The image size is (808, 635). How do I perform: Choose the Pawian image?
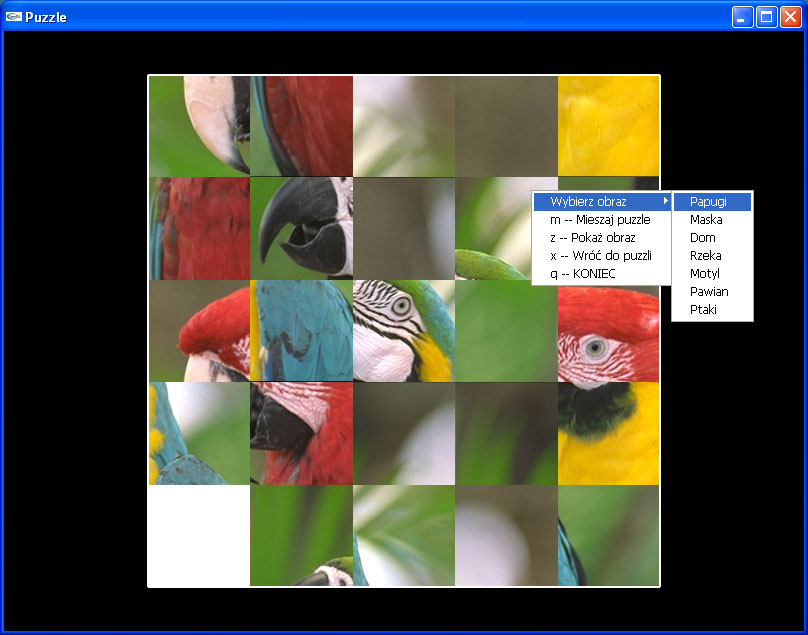(712, 292)
